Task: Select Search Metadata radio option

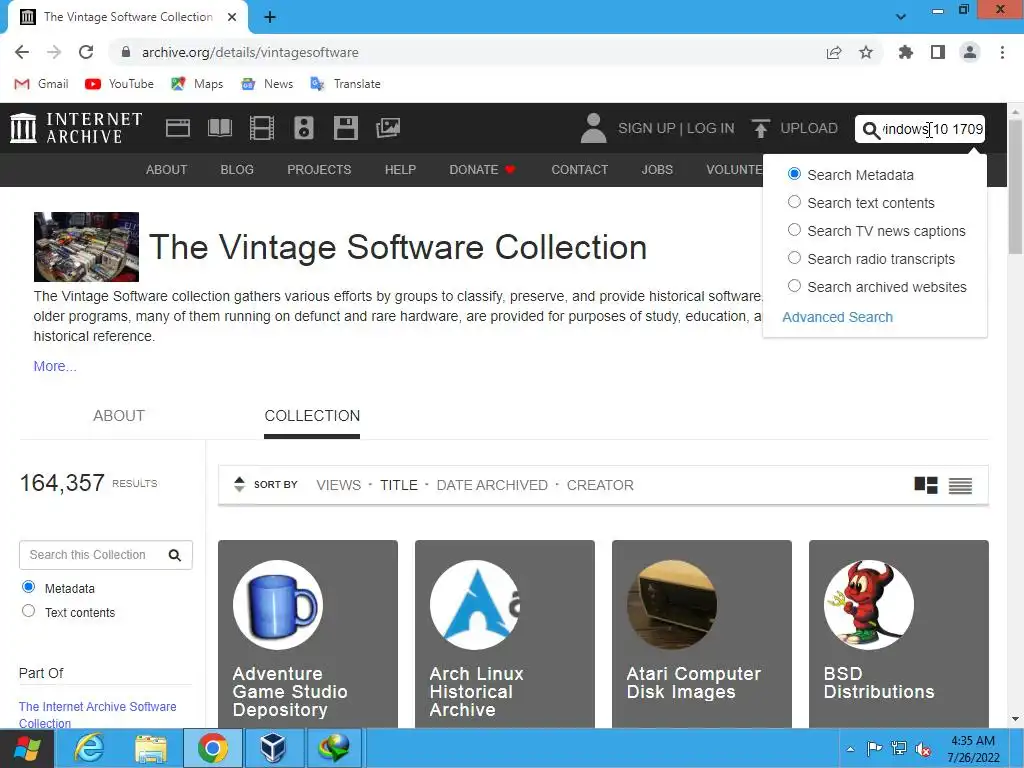Action: tap(794, 174)
